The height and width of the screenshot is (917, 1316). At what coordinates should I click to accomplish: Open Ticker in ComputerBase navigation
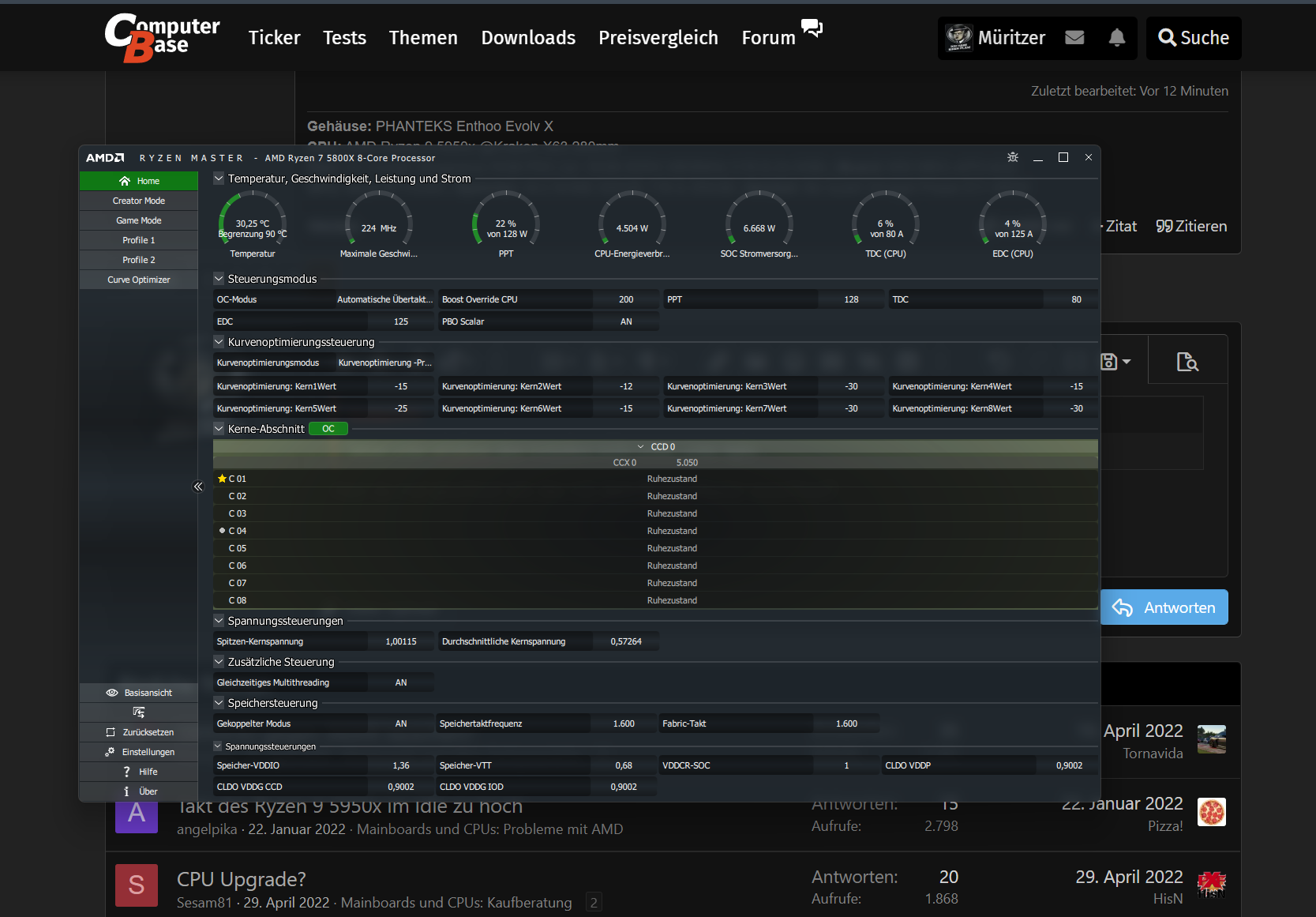[x=274, y=38]
